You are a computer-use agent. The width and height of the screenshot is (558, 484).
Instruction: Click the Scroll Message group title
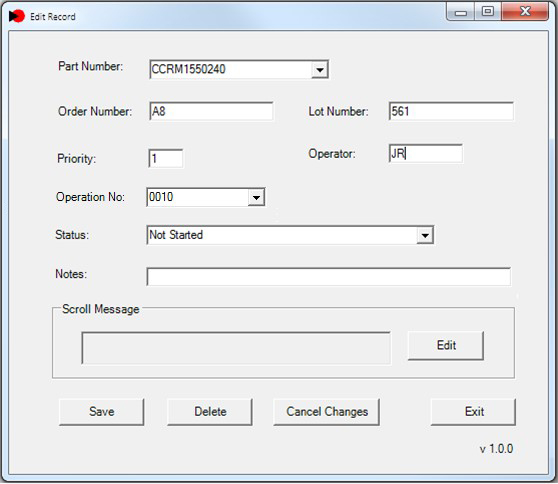pos(100,309)
